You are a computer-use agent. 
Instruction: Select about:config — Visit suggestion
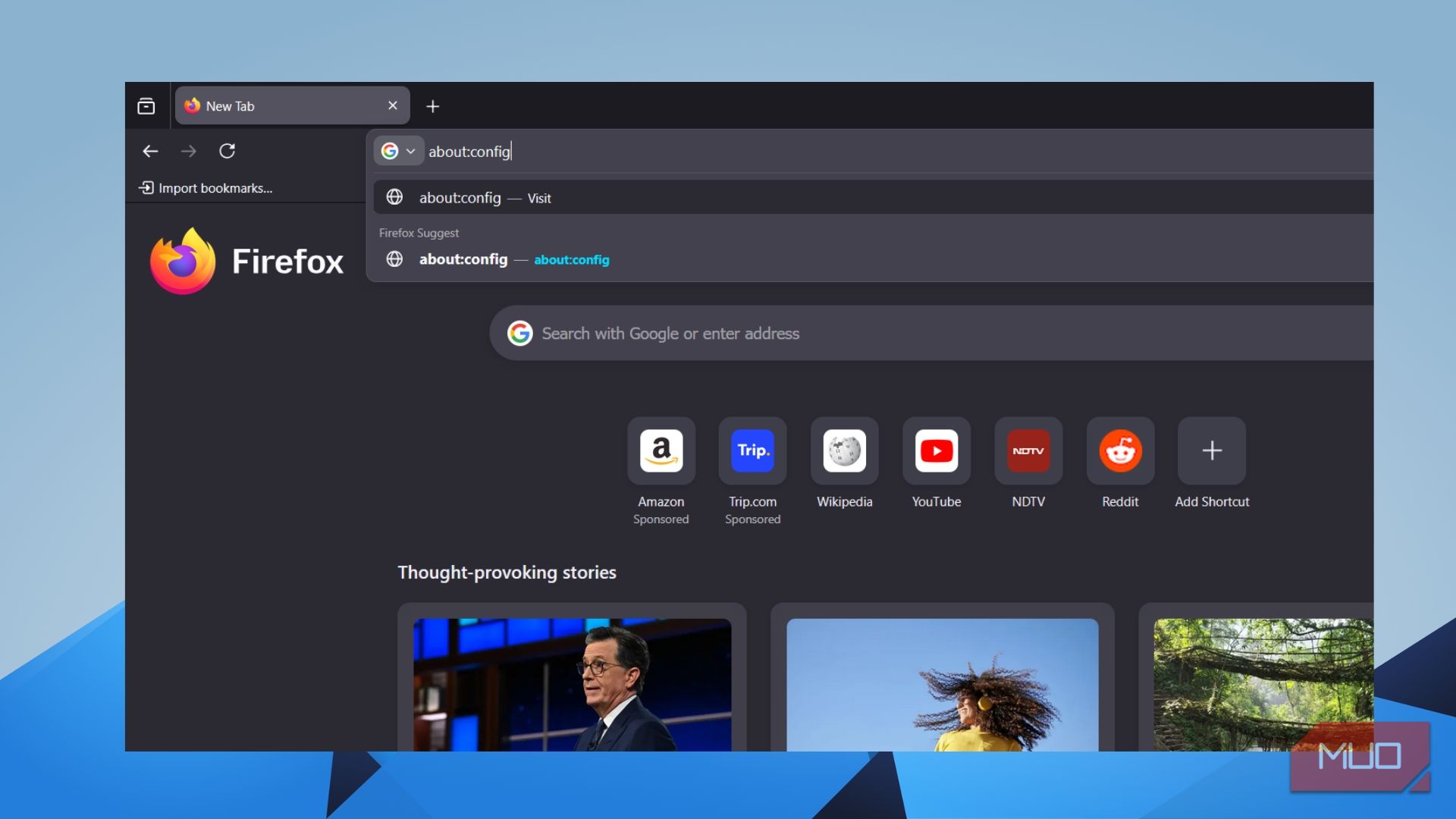tap(873, 197)
